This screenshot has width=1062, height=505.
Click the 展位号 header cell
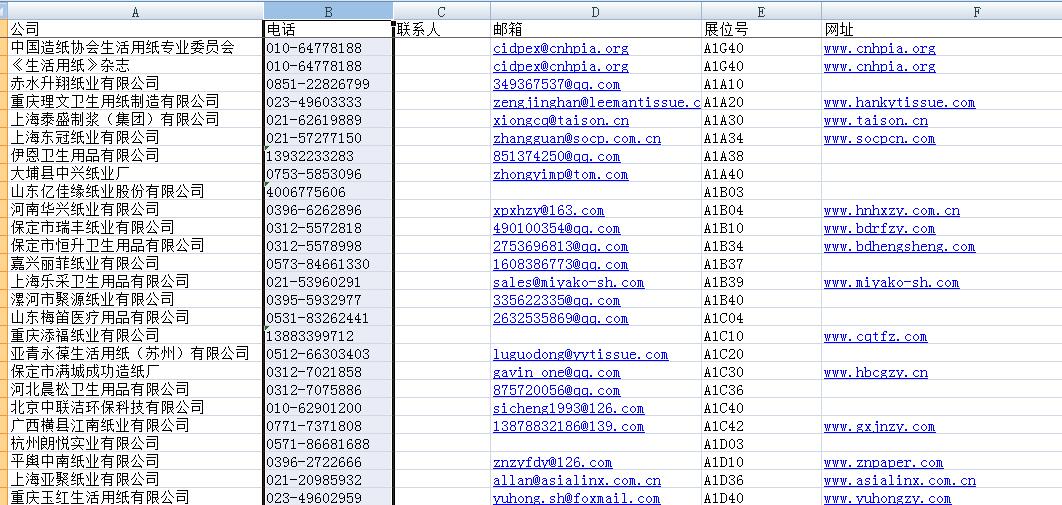[761, 30]
